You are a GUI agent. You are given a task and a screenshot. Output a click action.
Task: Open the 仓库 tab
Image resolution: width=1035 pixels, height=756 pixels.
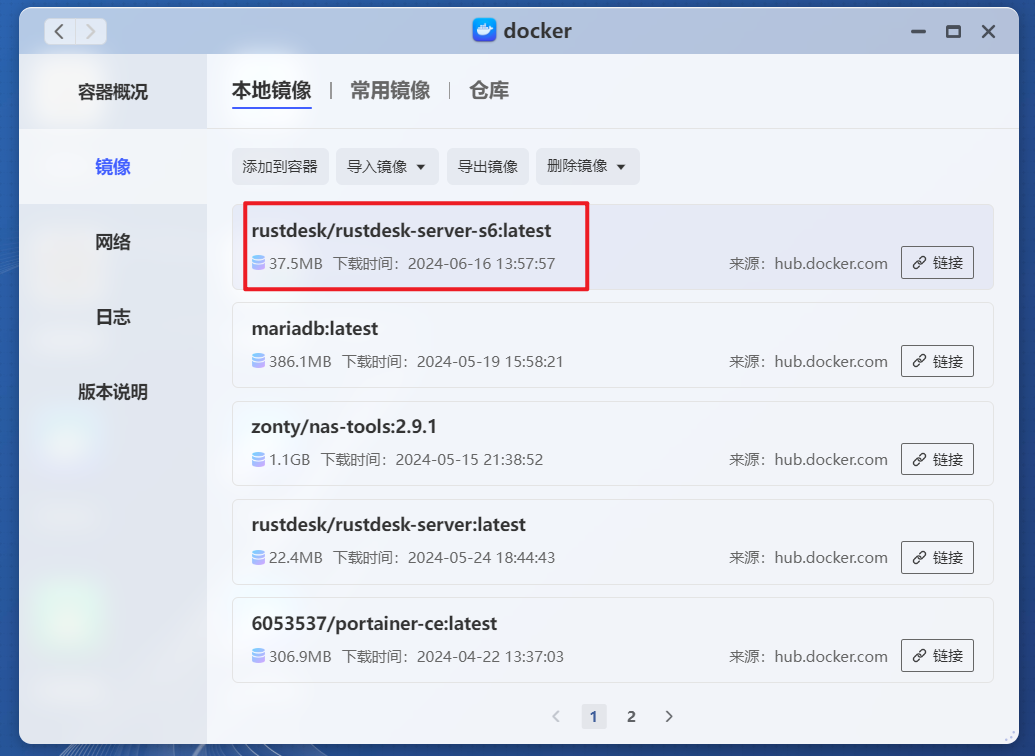tap(489, 89)
